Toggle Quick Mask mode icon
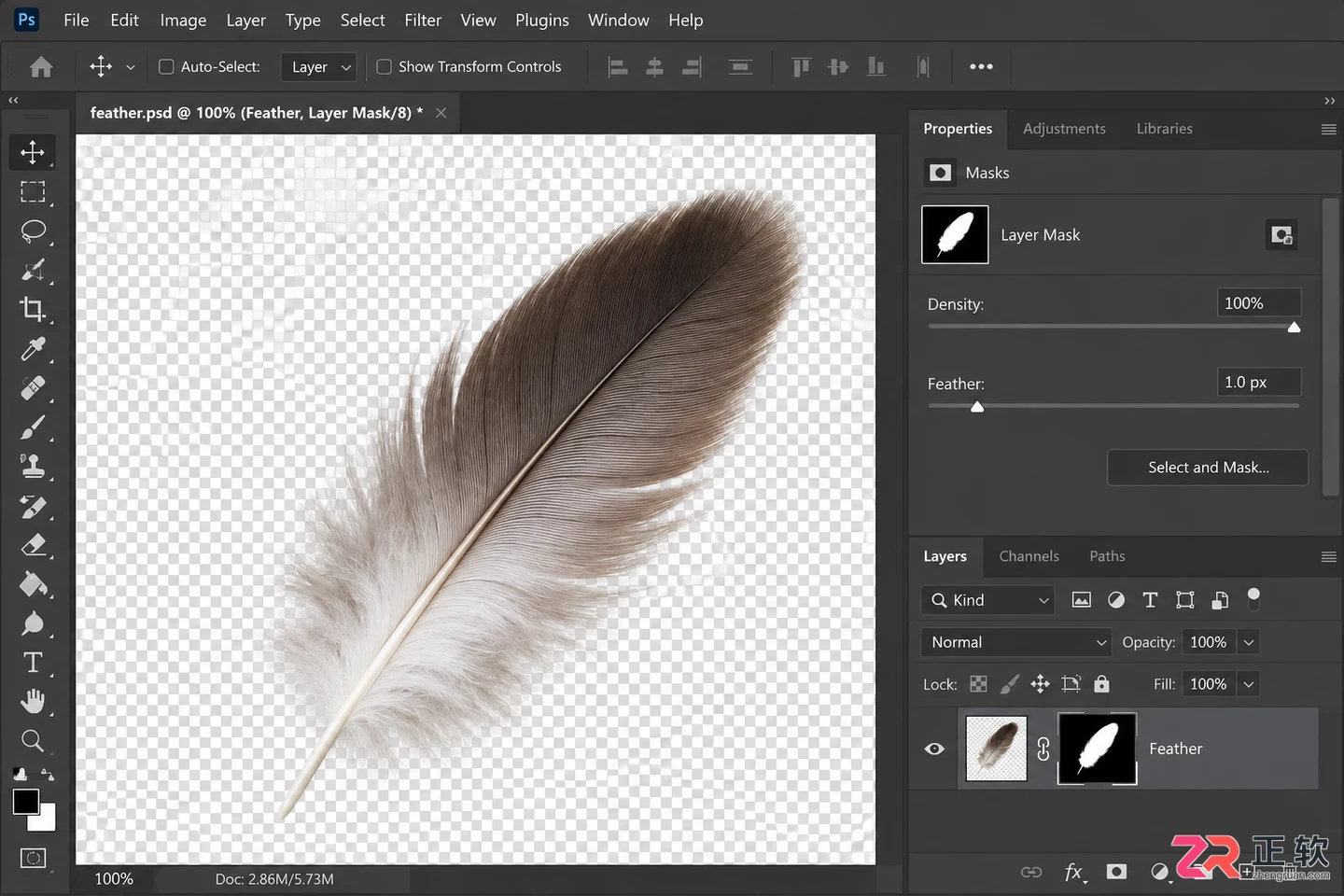This screenshot has height=896, width=1344. click(33, 858)
